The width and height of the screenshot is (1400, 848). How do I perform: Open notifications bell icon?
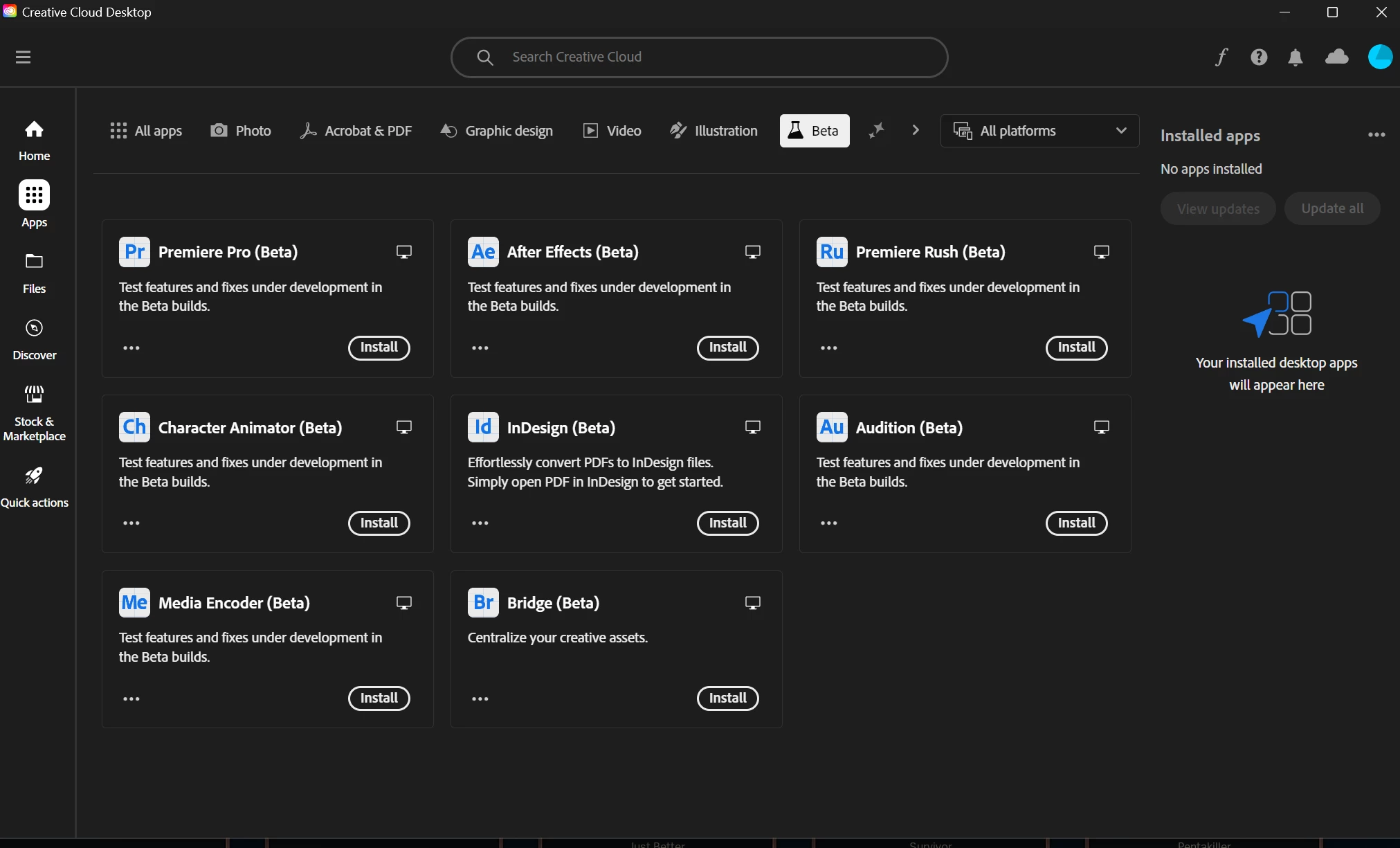[1296, 57]
